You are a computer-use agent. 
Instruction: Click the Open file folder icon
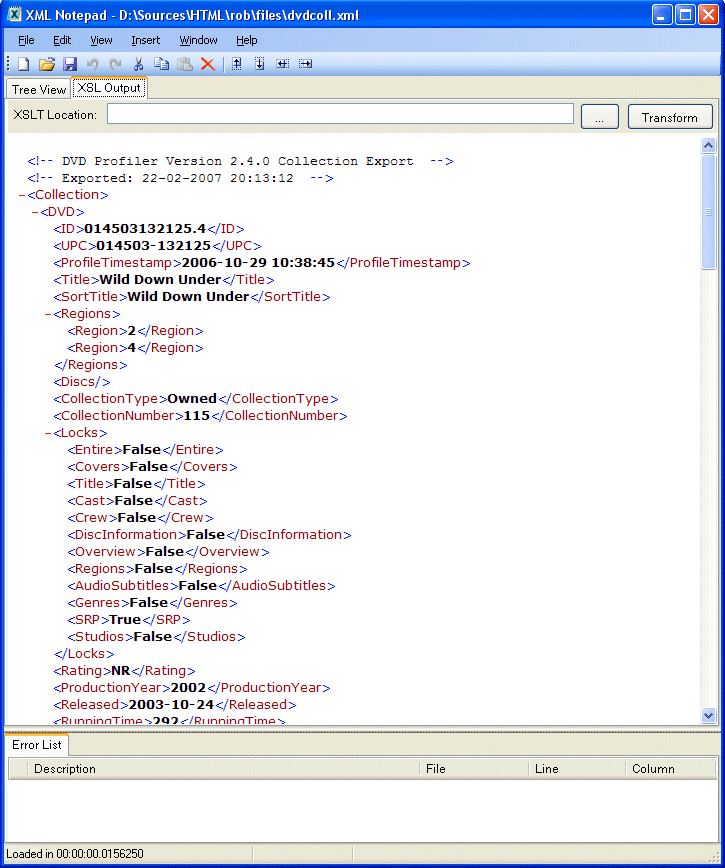tap(47, 64)
